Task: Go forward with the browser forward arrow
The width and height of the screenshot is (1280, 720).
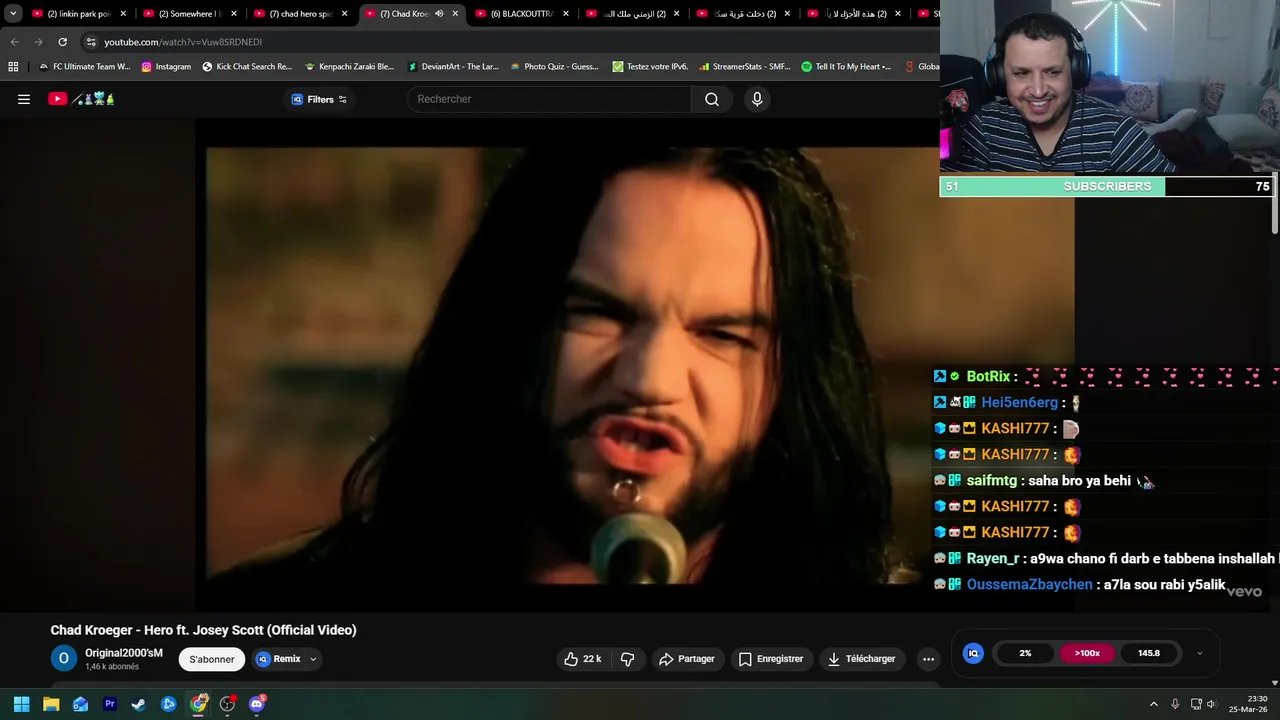Action: point(38,42)
